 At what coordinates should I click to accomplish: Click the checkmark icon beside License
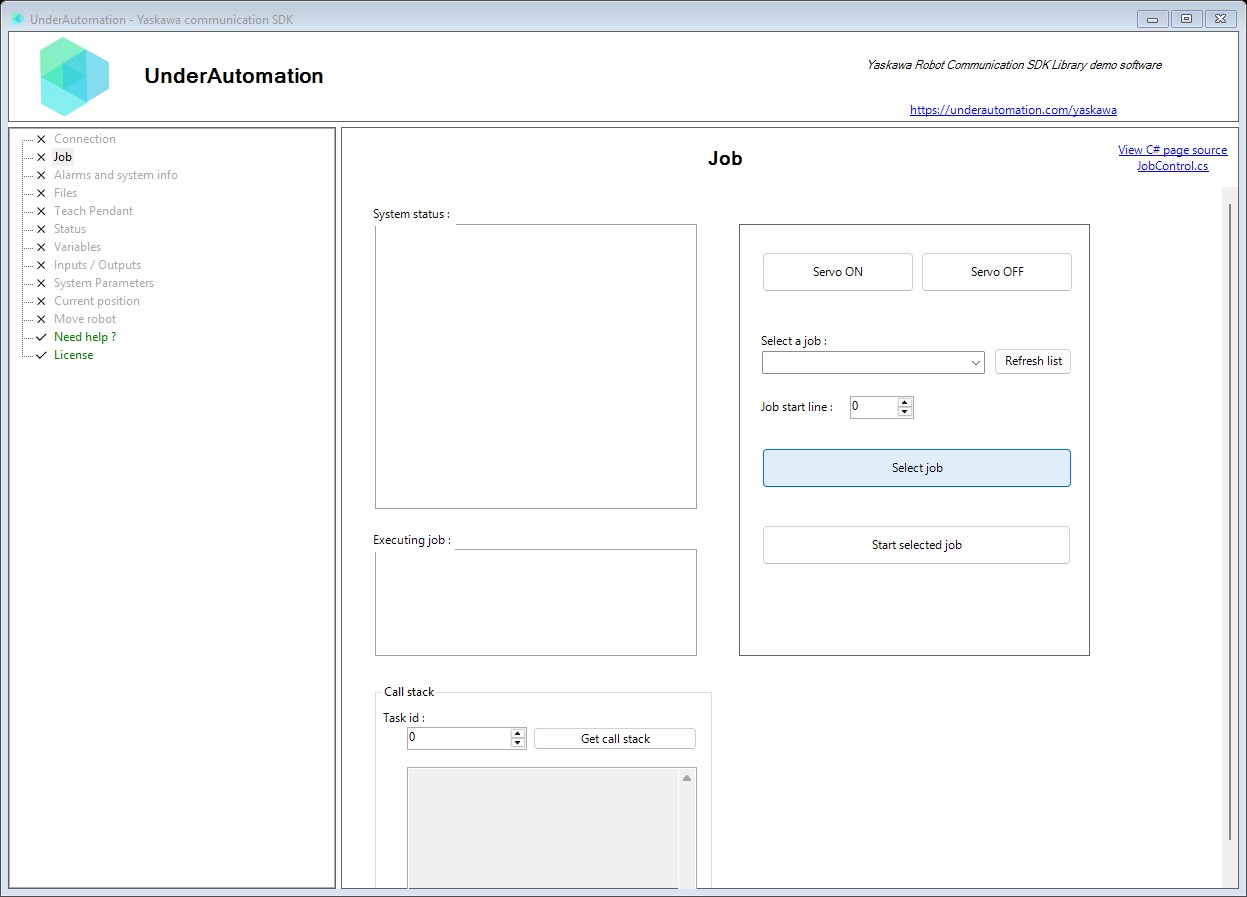[x=41, y=355]
